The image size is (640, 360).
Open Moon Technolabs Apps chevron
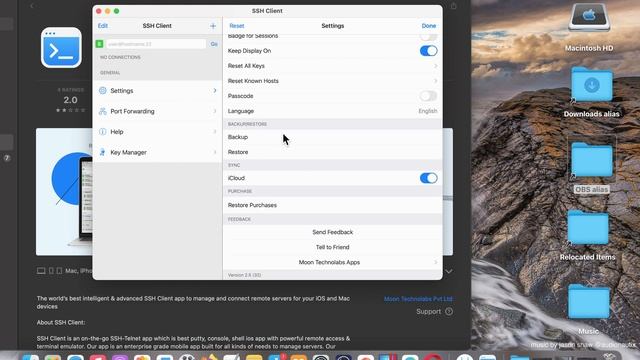[x=436, y=262]
